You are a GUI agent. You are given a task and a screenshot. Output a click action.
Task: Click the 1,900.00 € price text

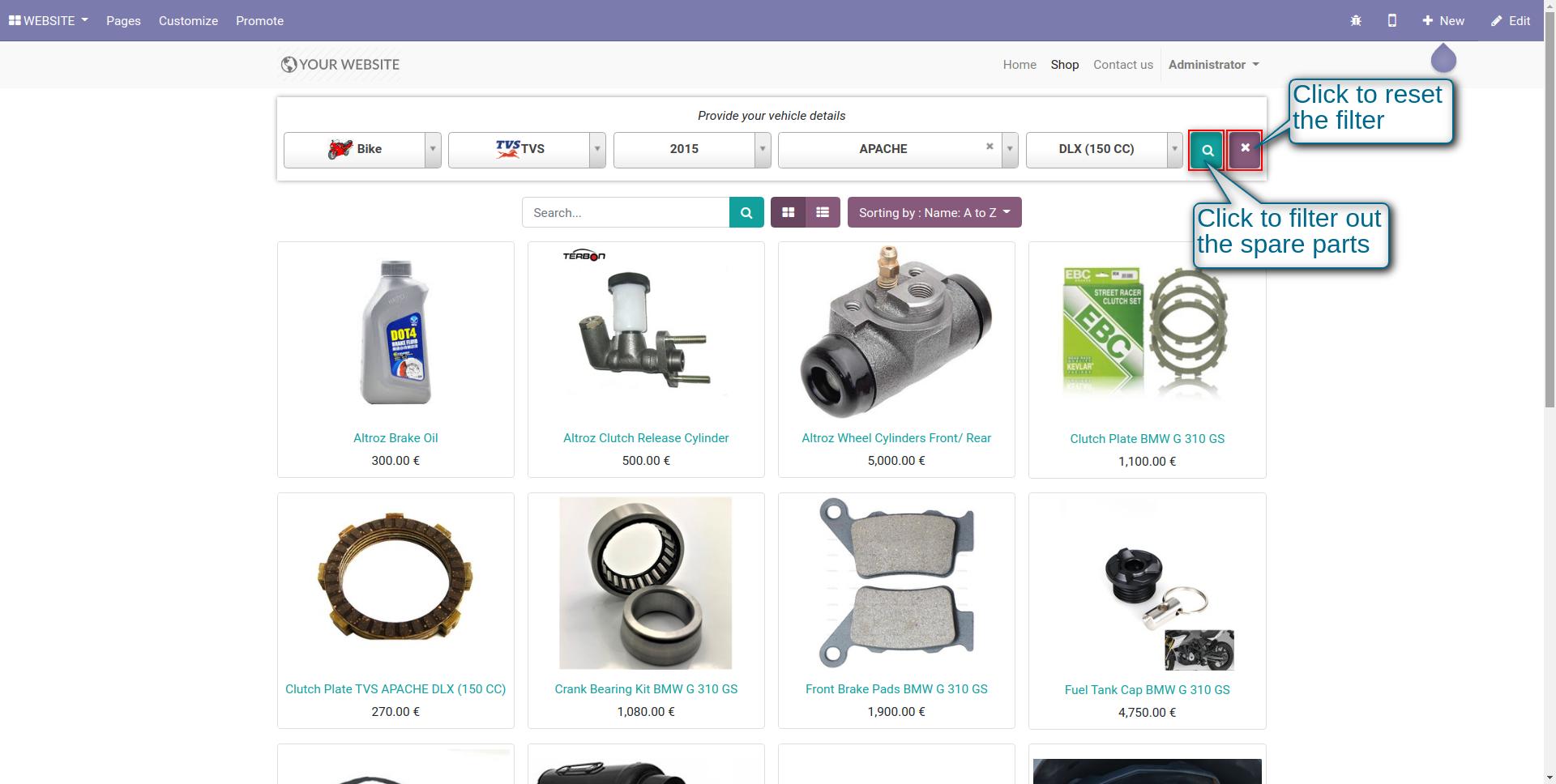[896, 712]
